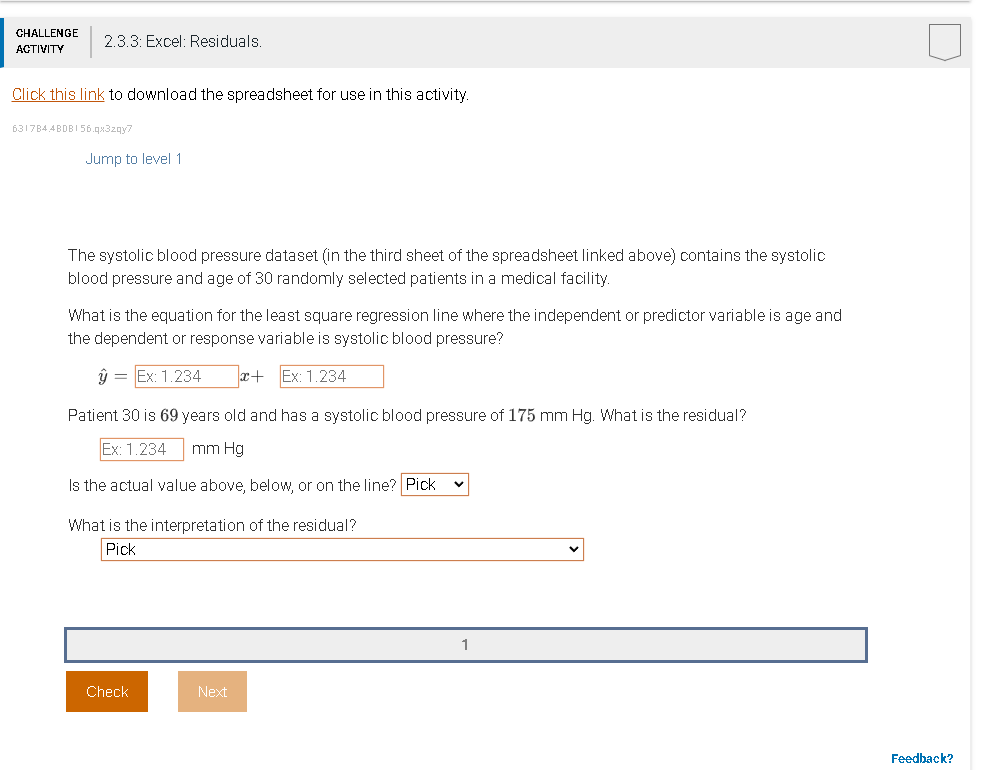Click the CHALLENGE ACTIVITY header label
The height and width of the screenshot is (770, 990).
46,41
